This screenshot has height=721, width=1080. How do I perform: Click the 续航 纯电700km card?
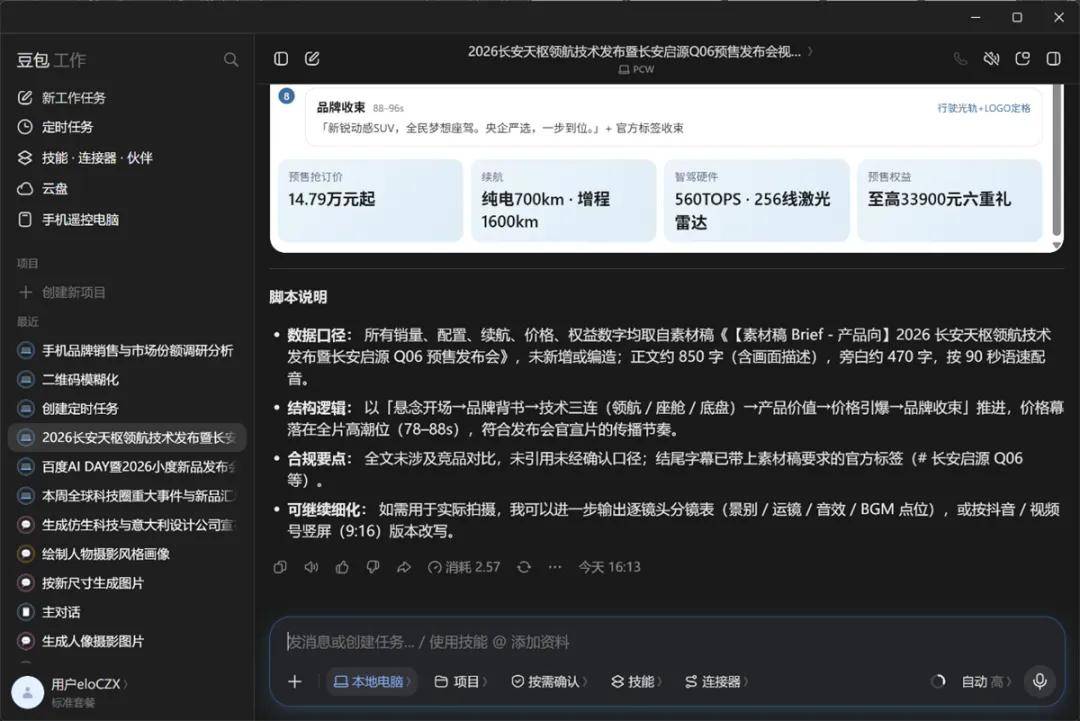coord(563,200)
